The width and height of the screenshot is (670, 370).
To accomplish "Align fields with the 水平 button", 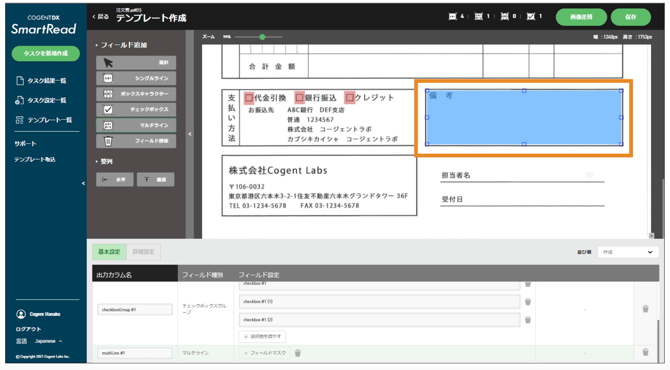I will tap(115, 179).
